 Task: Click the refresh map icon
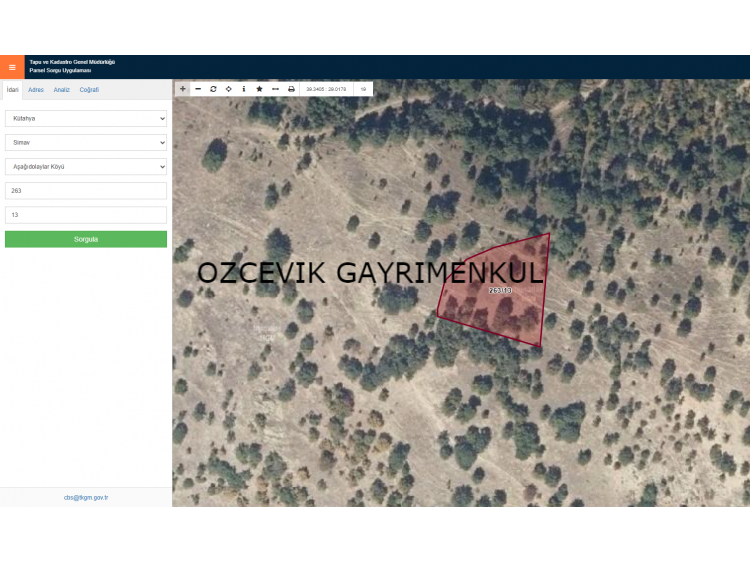(x=213, y=89)
